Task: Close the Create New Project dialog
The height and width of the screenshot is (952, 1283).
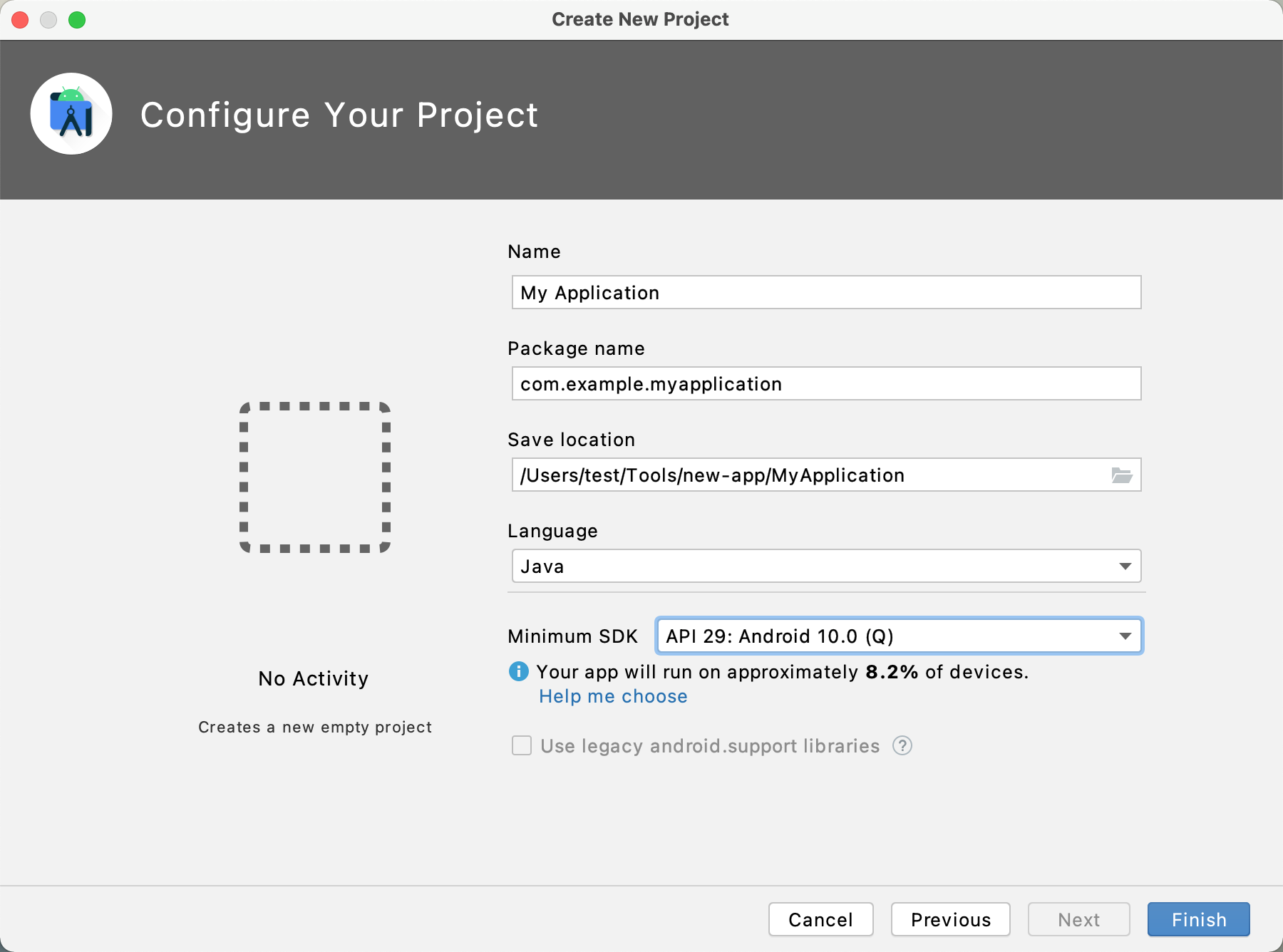Action: (20, 20)
